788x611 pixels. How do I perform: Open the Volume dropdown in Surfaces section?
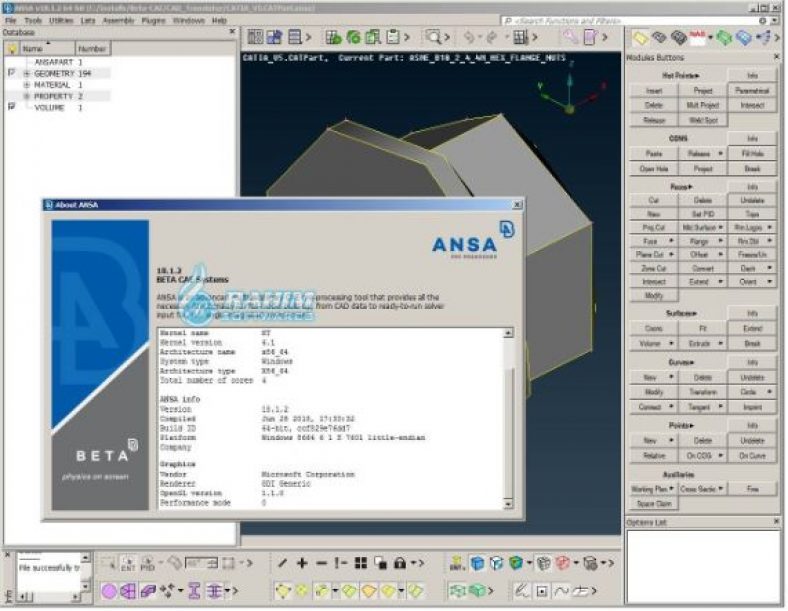click(x=654, y=344)
